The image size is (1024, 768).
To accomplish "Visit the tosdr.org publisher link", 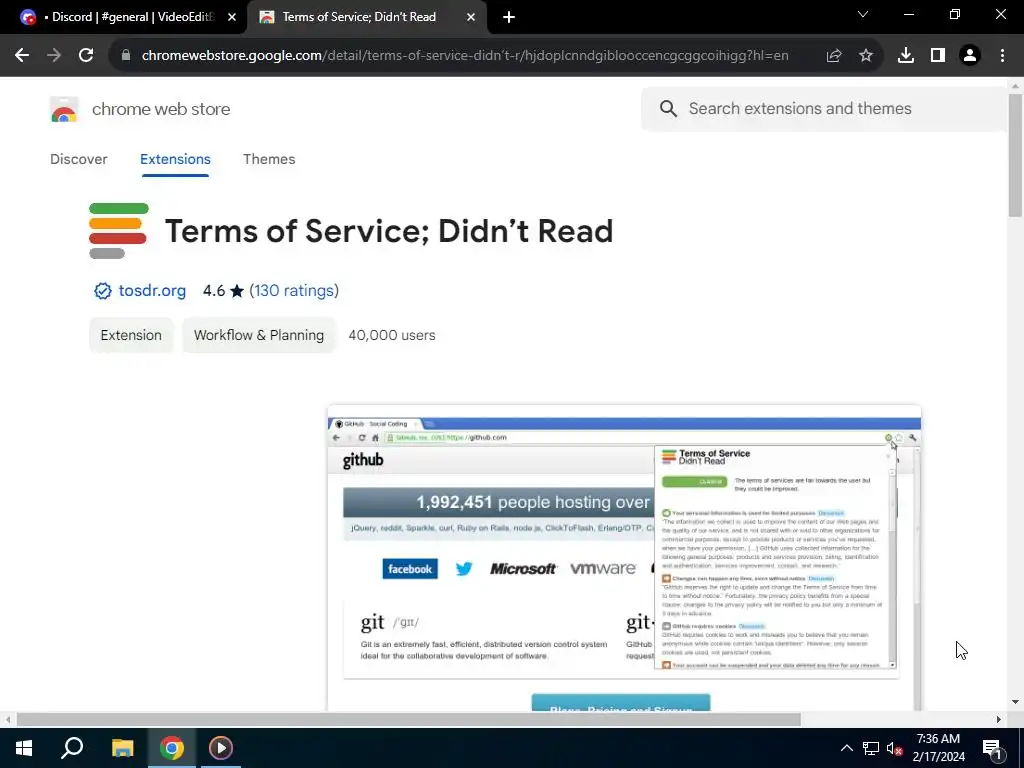I will point(152,291).
